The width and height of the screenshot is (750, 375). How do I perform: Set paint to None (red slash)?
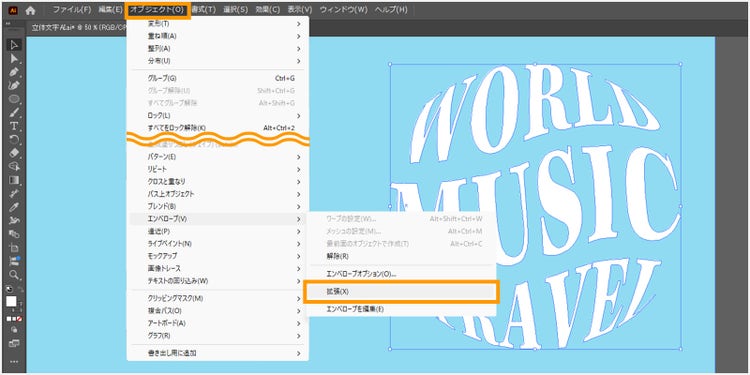click(20, 319)
